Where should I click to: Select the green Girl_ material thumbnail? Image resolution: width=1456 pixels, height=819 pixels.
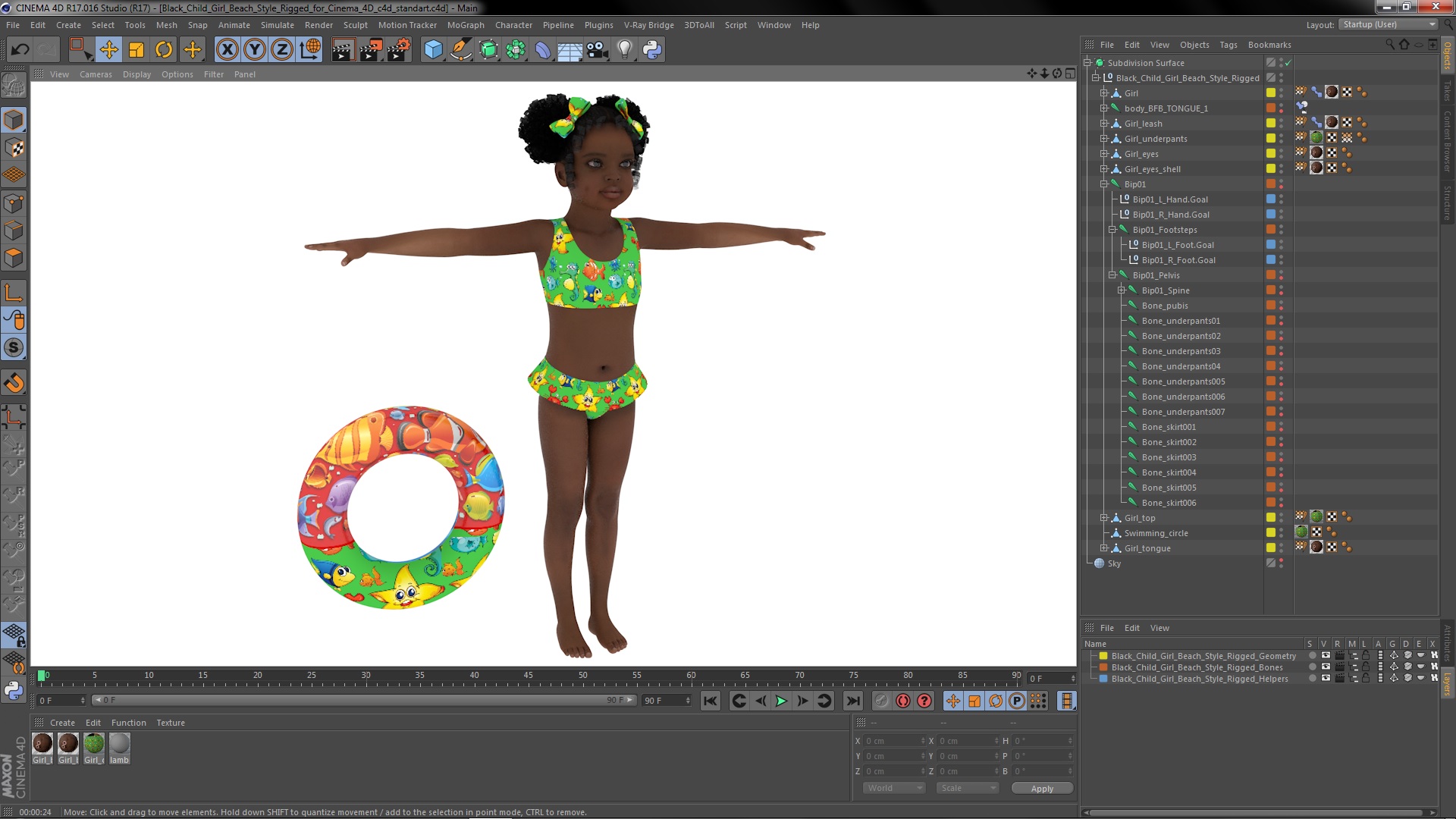point(94,748)
